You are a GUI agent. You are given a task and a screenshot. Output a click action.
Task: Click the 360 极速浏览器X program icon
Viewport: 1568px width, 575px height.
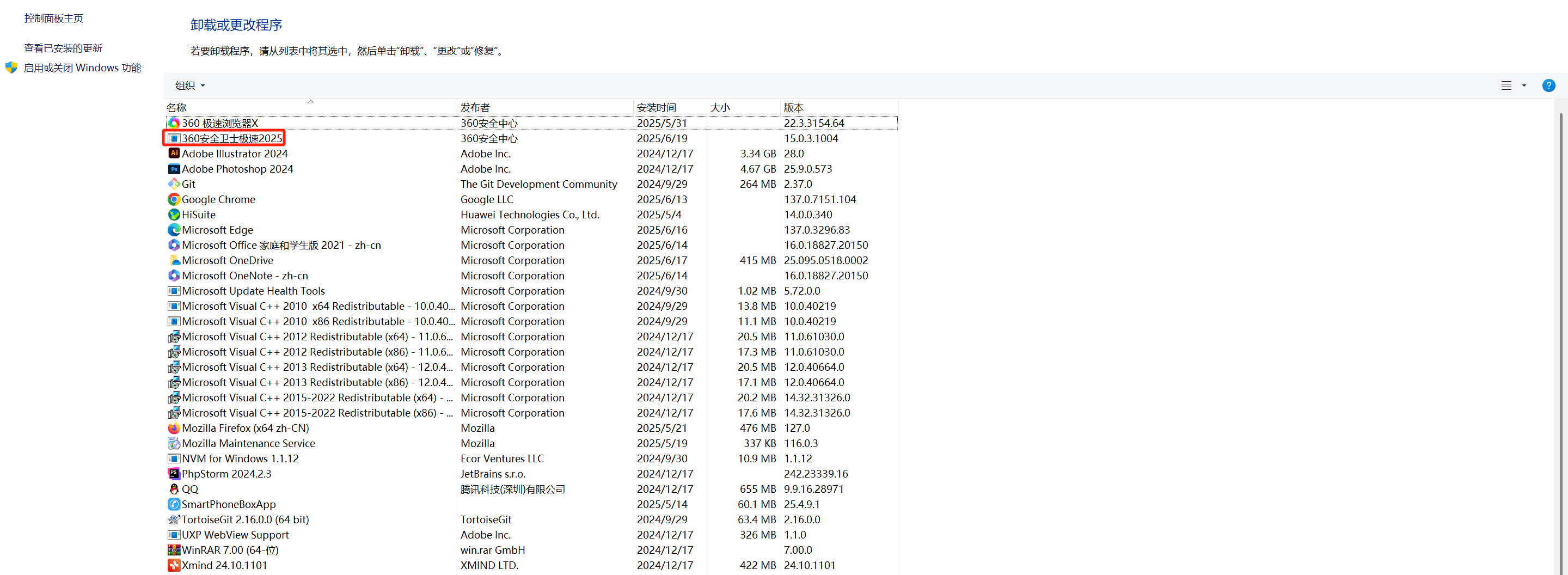point(174,123)
